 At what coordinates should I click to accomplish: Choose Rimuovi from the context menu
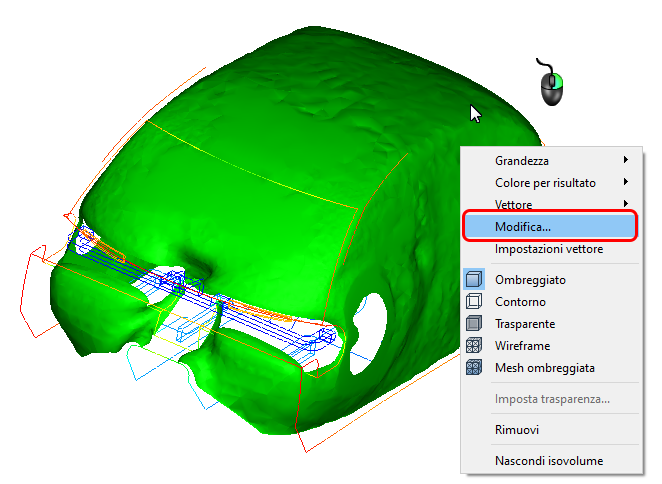(x=551, y=430)
